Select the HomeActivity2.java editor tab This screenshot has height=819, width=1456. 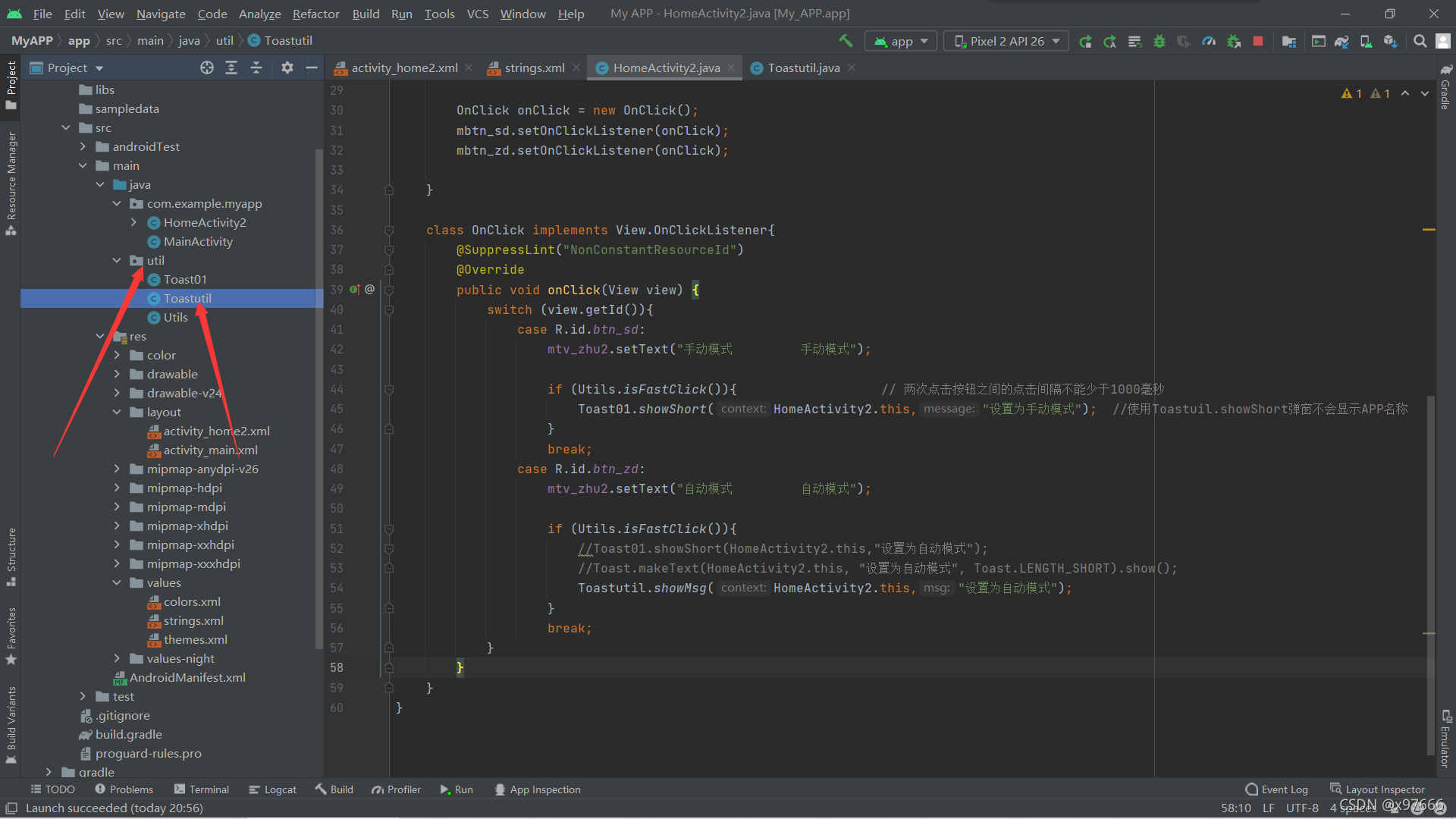point(666,67)
